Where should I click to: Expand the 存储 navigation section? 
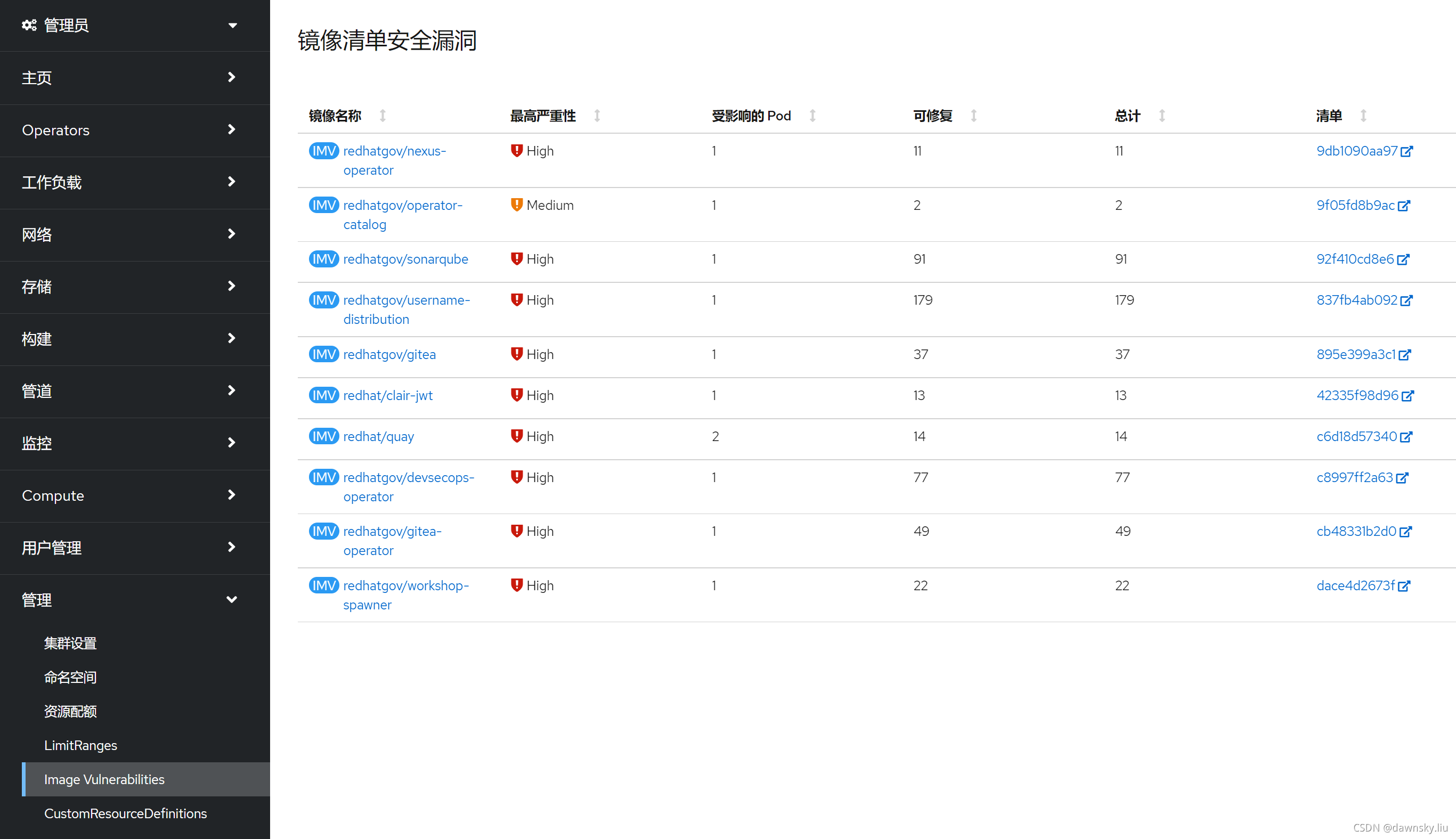click(135, 287)
